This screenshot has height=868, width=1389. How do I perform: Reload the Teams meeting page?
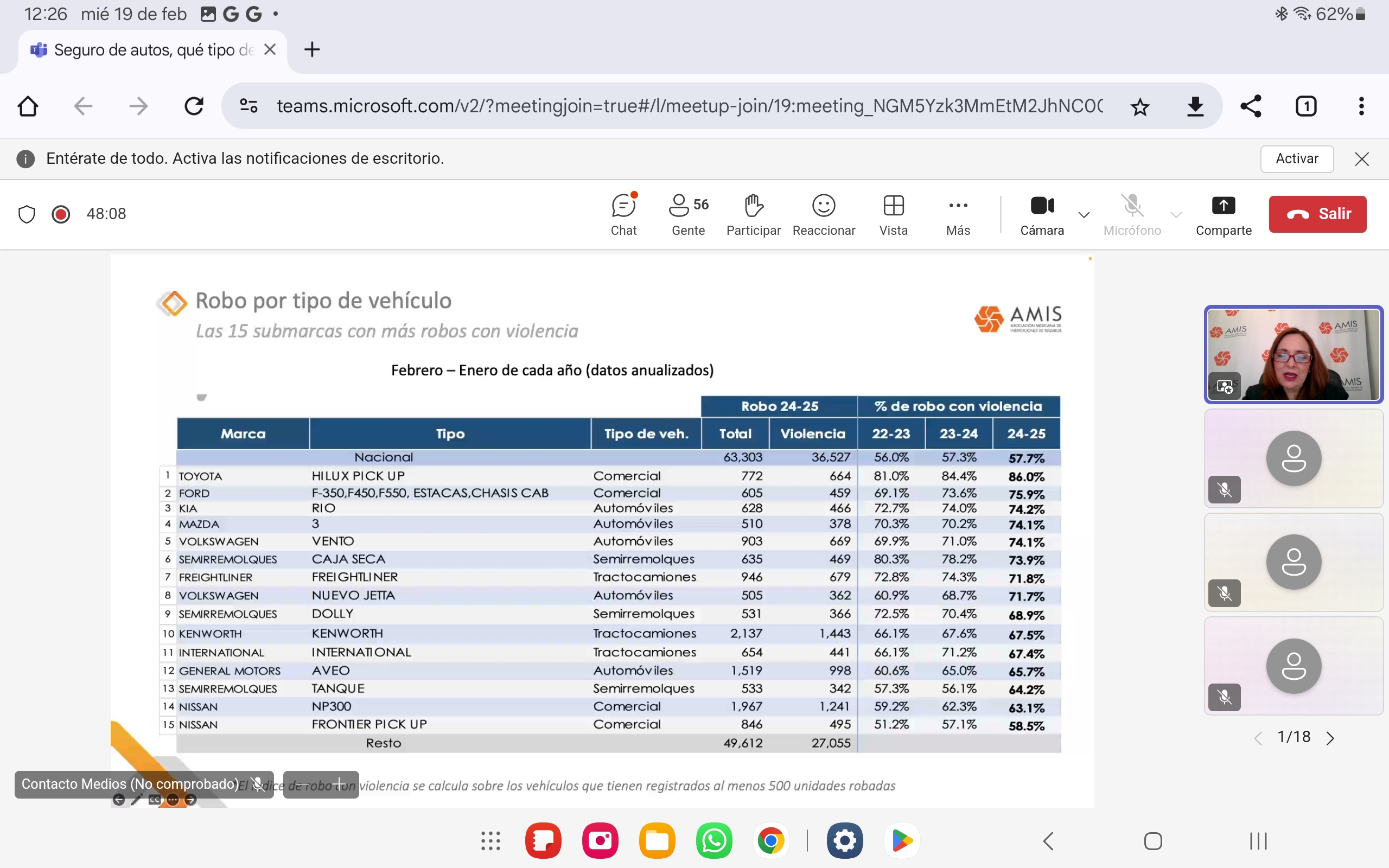point(194,106)
